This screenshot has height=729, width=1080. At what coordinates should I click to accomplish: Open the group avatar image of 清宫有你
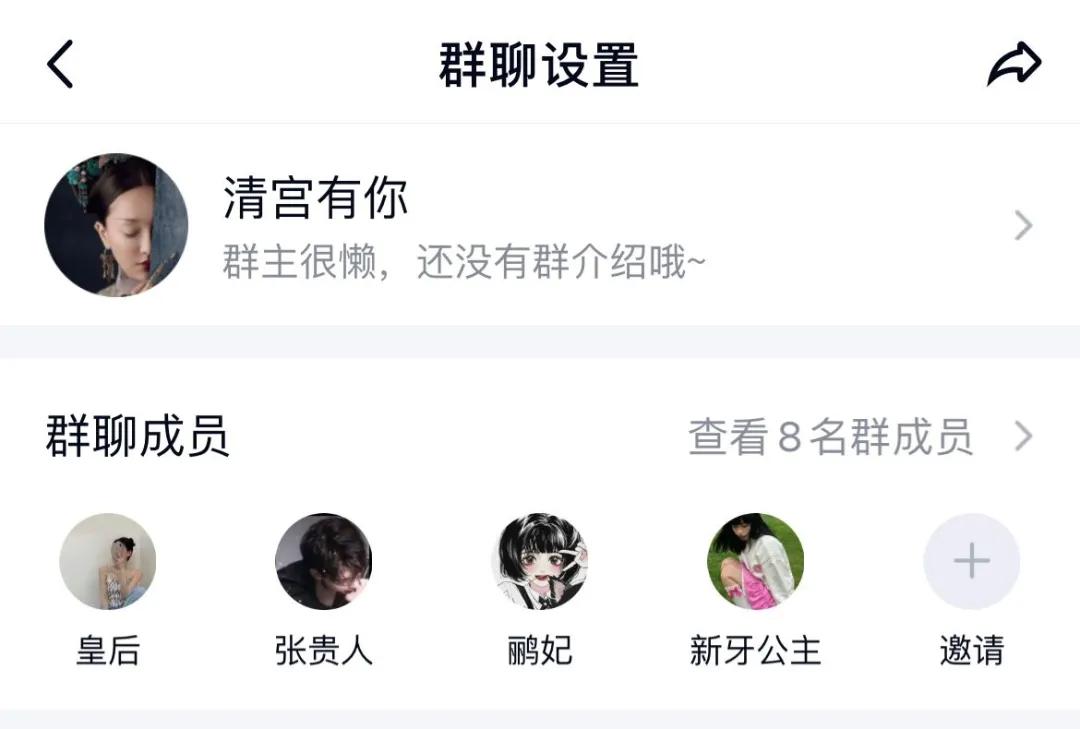pos(117,224)
